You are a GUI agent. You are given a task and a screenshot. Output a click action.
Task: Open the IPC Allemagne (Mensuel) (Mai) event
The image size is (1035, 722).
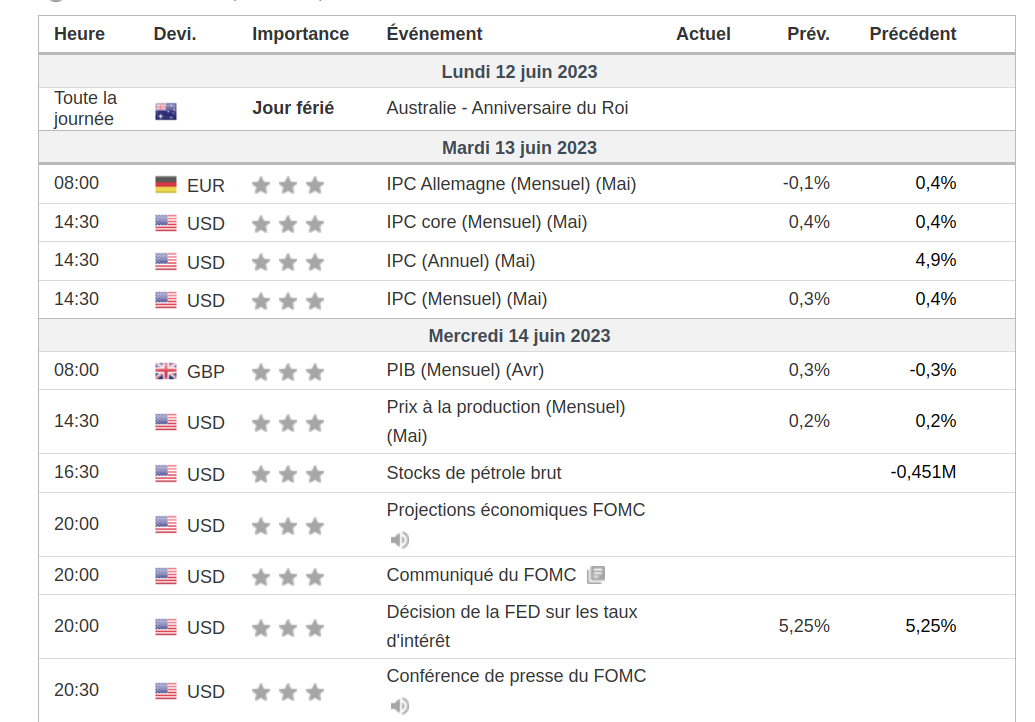click(x=511, y=184)
